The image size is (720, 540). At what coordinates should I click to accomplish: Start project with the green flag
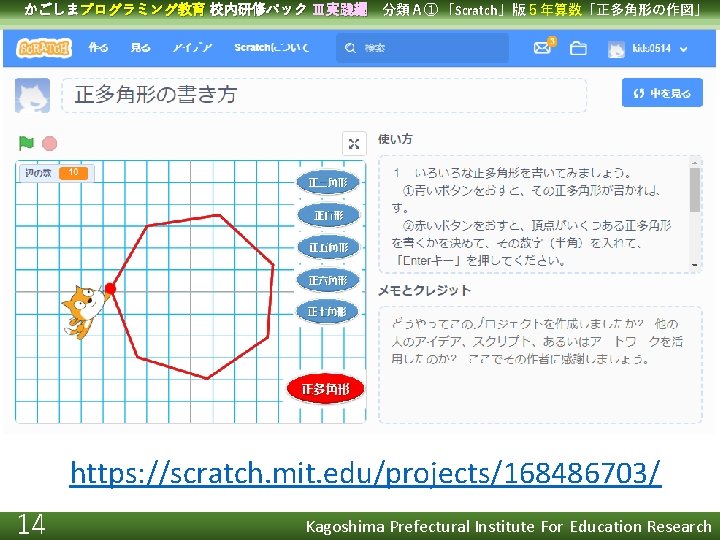(26, 143)
